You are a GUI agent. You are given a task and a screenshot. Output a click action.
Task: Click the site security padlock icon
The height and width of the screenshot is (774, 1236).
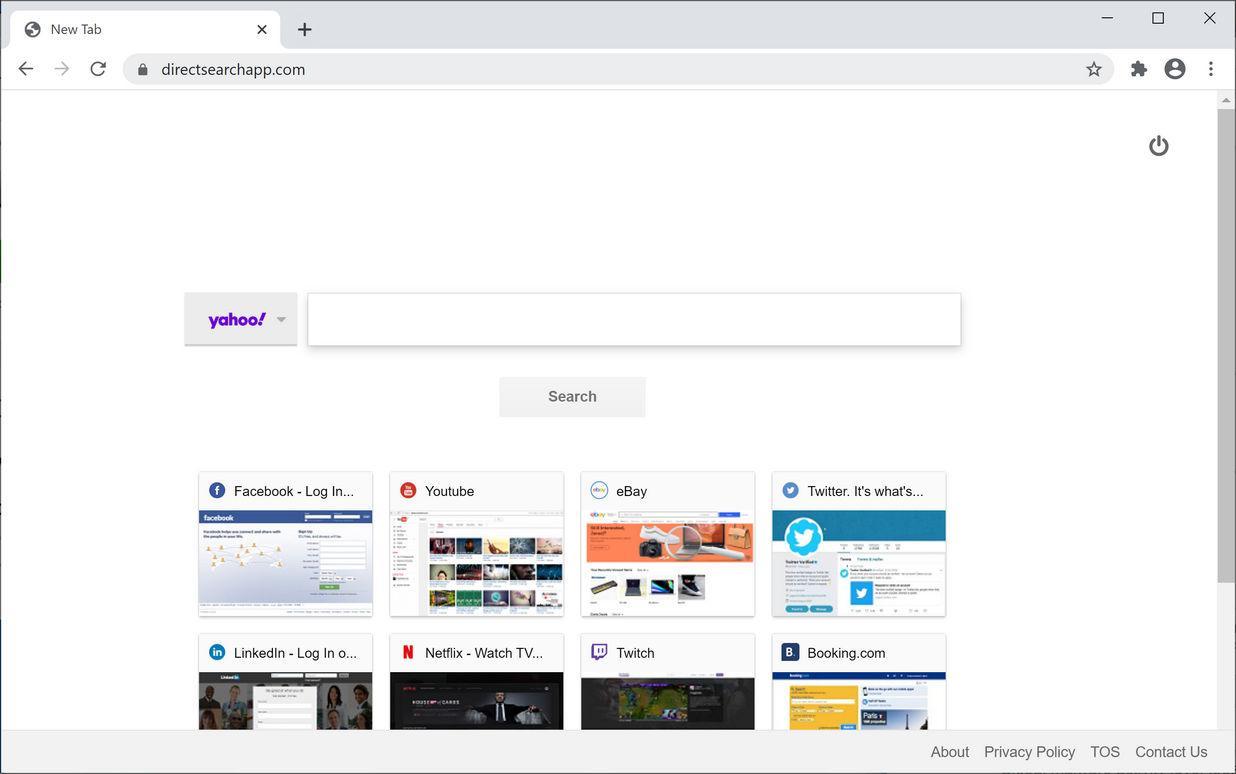pos(142,69)
